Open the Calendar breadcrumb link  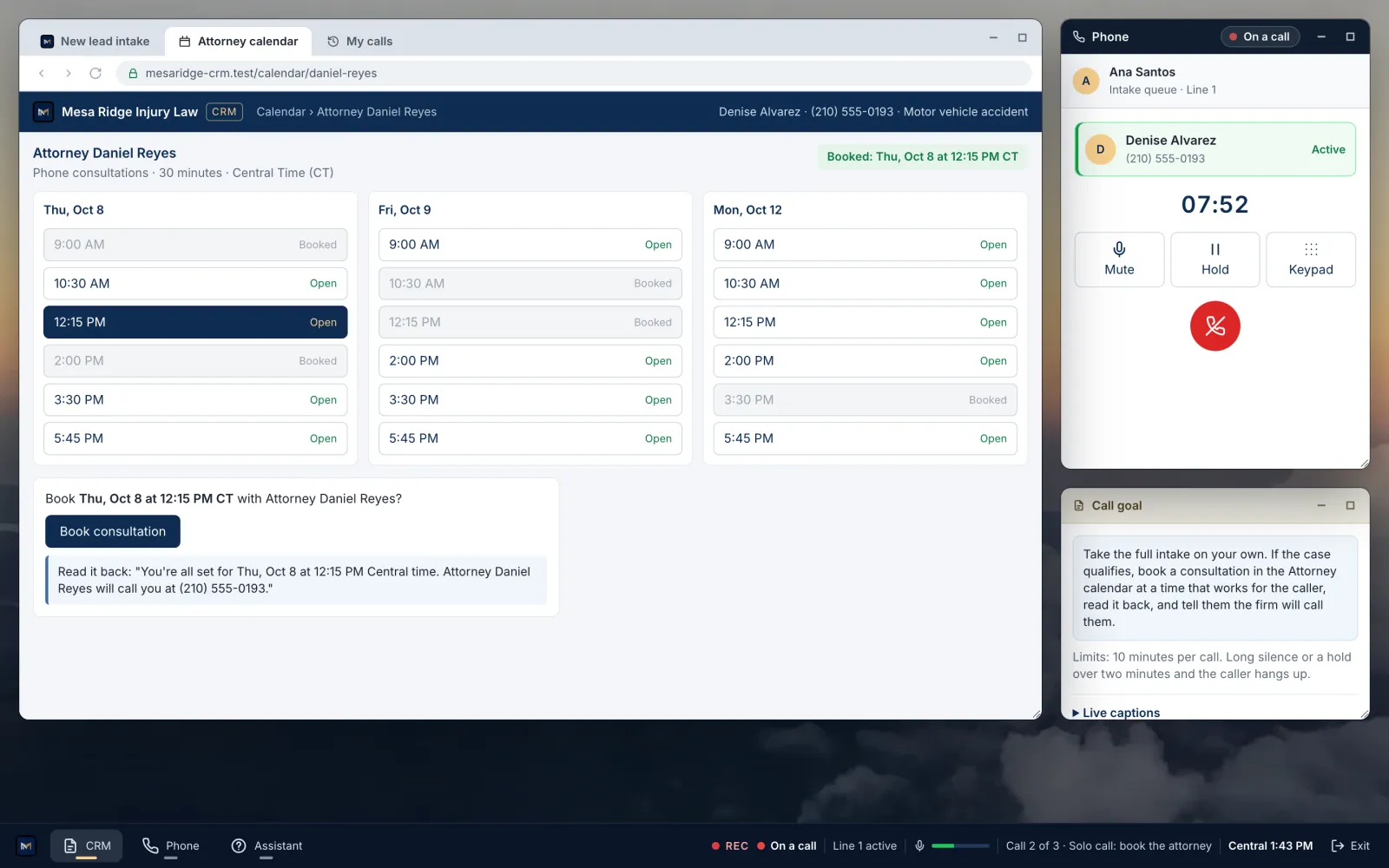280,112
